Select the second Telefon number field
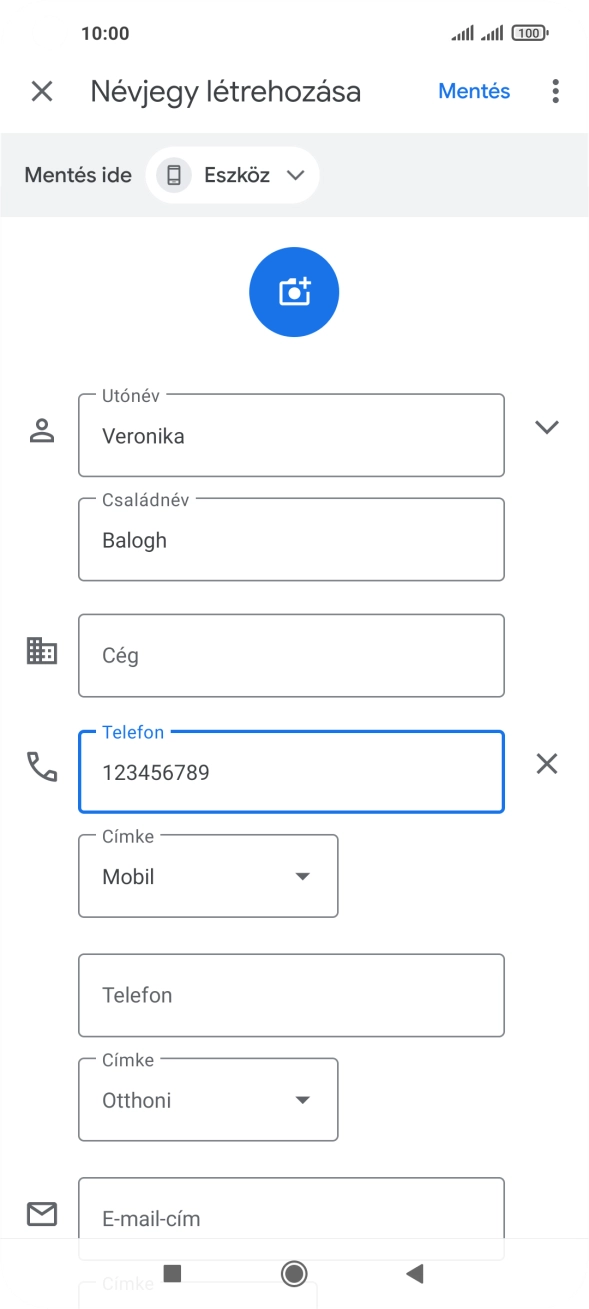 [x=291, y=995]
